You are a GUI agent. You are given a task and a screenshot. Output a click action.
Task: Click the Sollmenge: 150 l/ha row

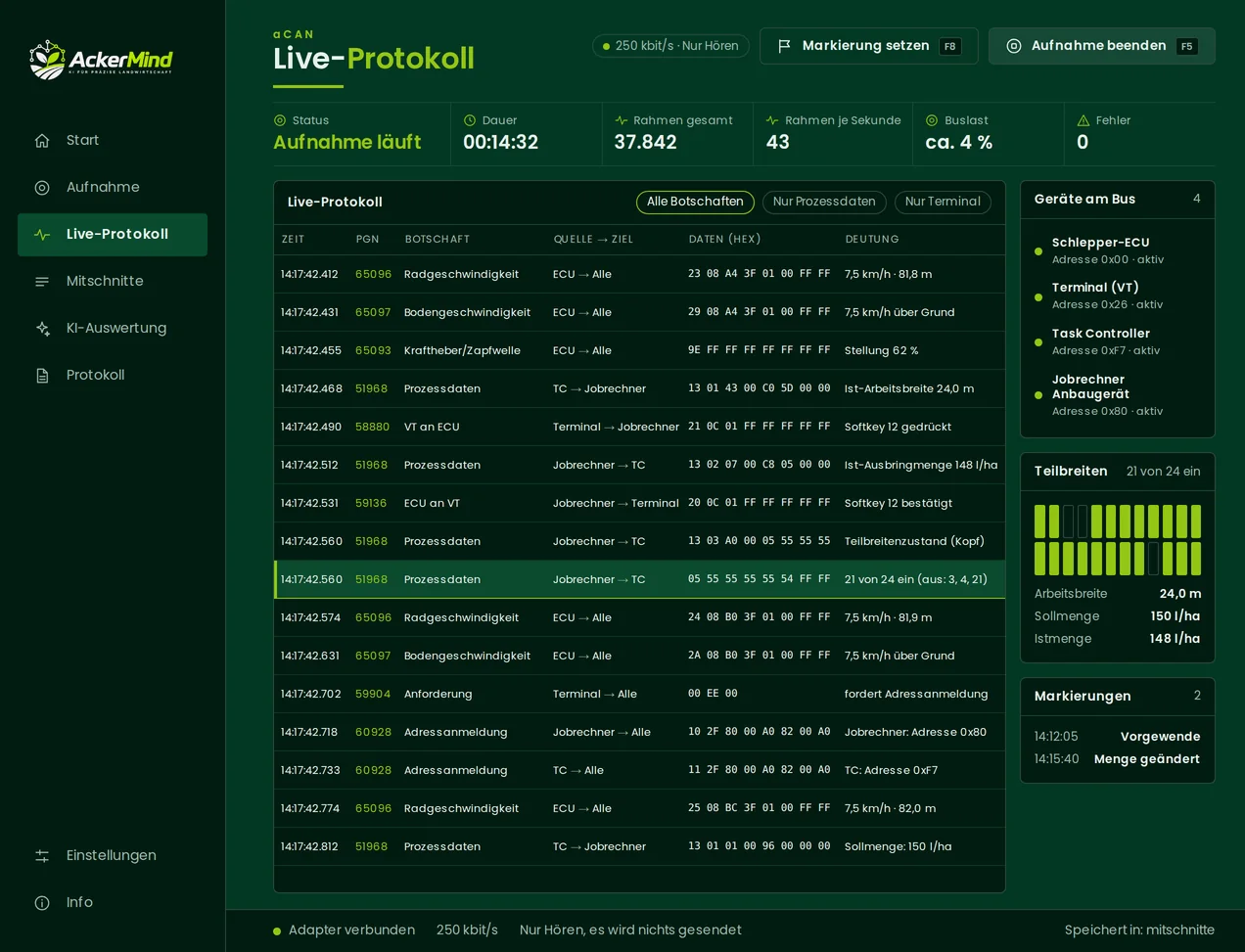(x=640, y=846)
